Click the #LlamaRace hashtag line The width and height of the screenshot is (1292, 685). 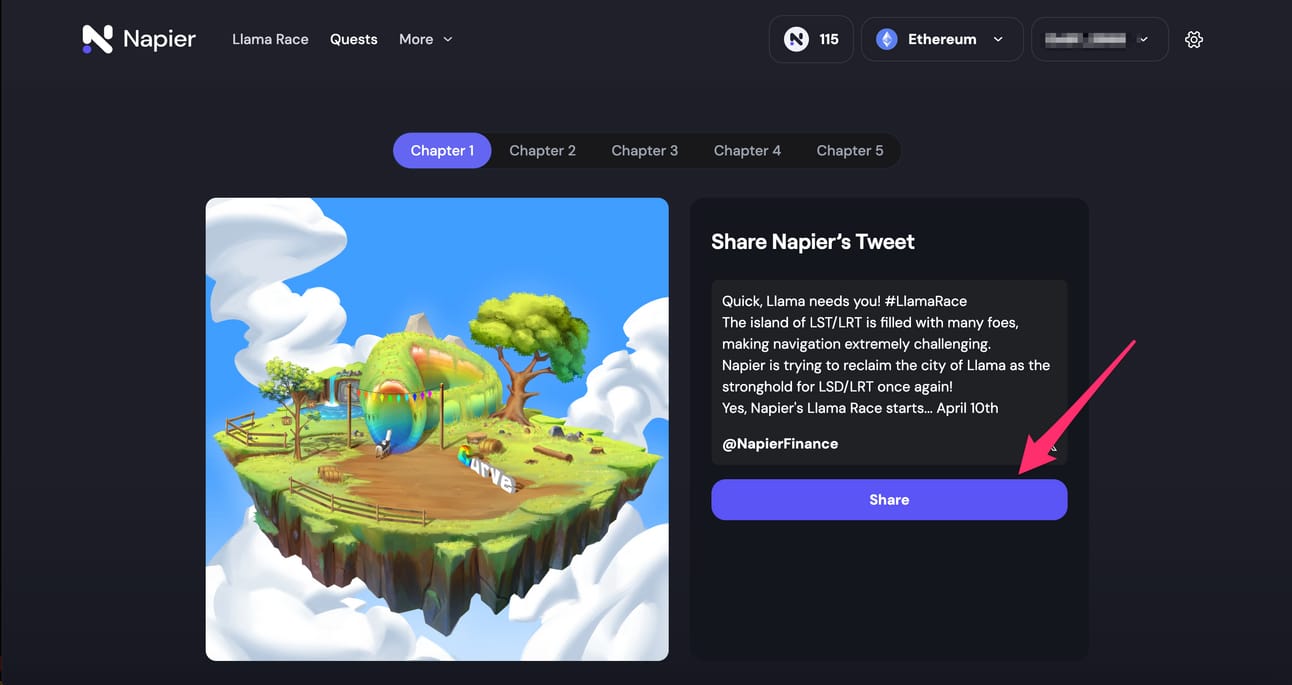[x=844, y=300]
